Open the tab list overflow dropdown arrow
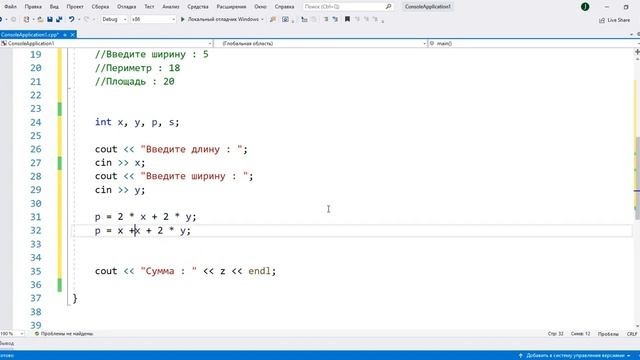 point(632,35)
